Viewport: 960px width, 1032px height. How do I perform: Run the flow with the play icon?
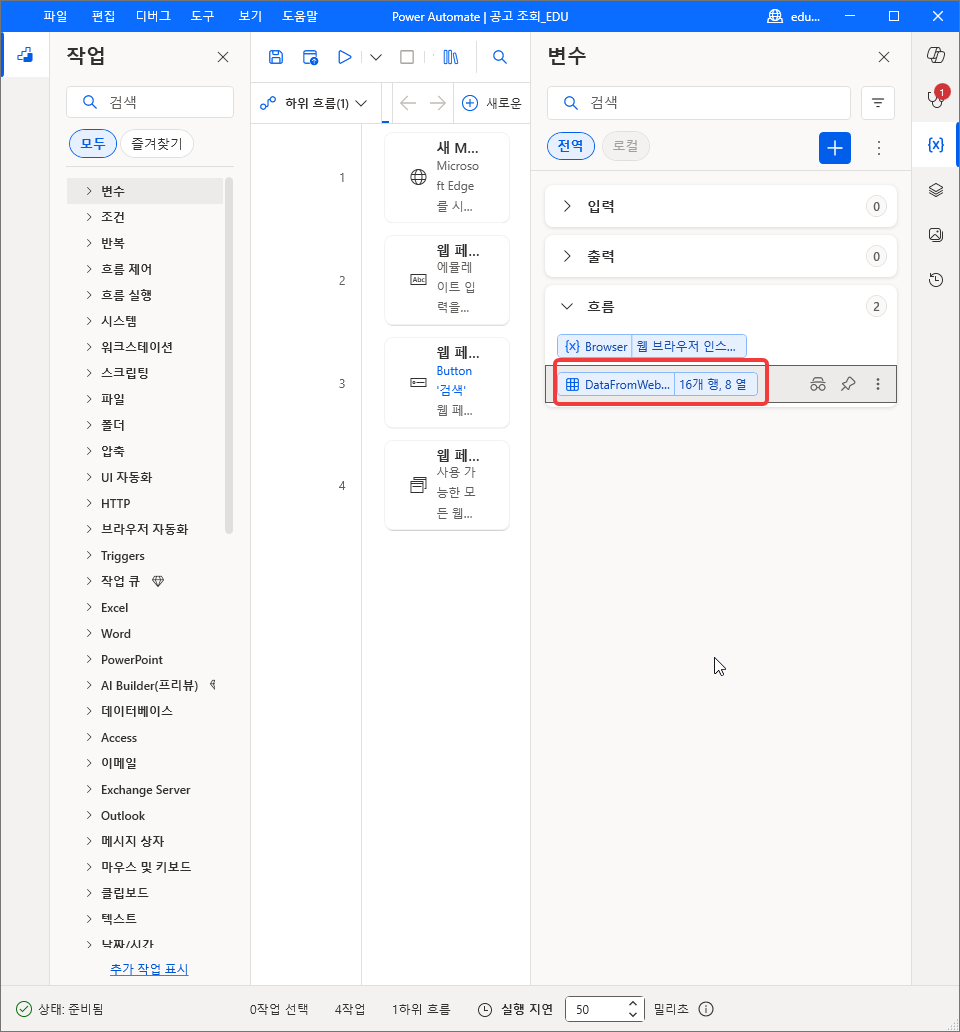344,57
